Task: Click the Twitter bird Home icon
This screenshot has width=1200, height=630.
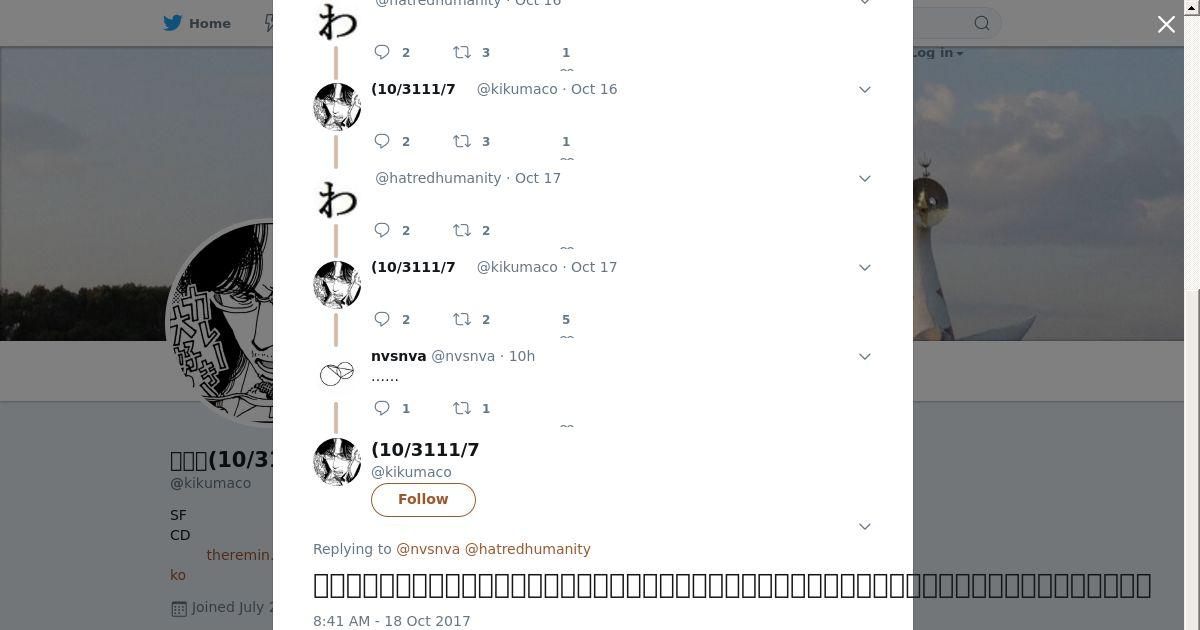Action: click(x=173, y=23)
